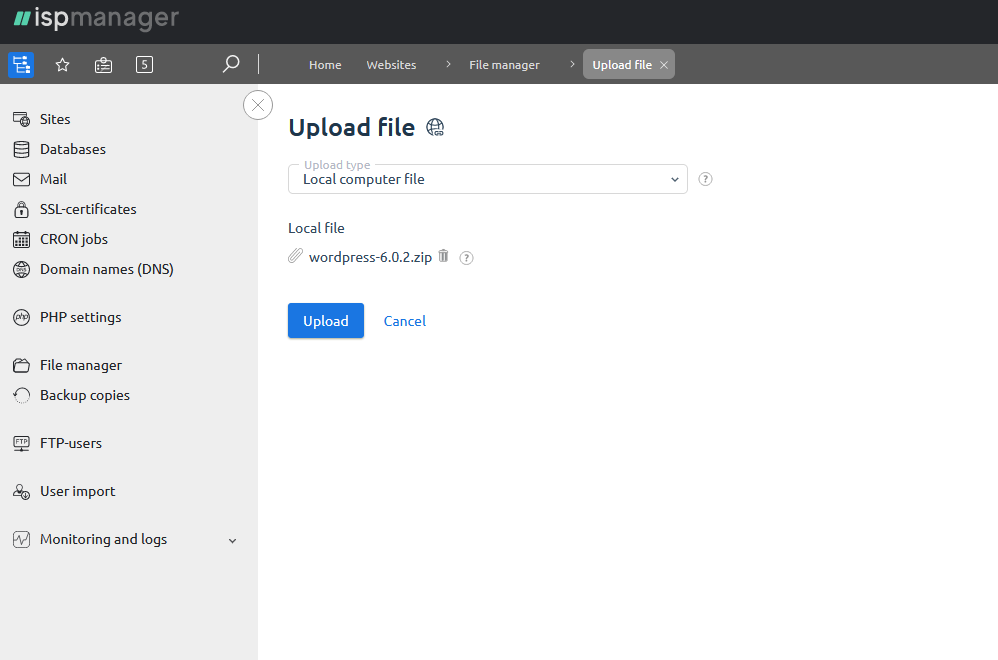
Task: Open the File manager
Action: [x=81, y=365]
